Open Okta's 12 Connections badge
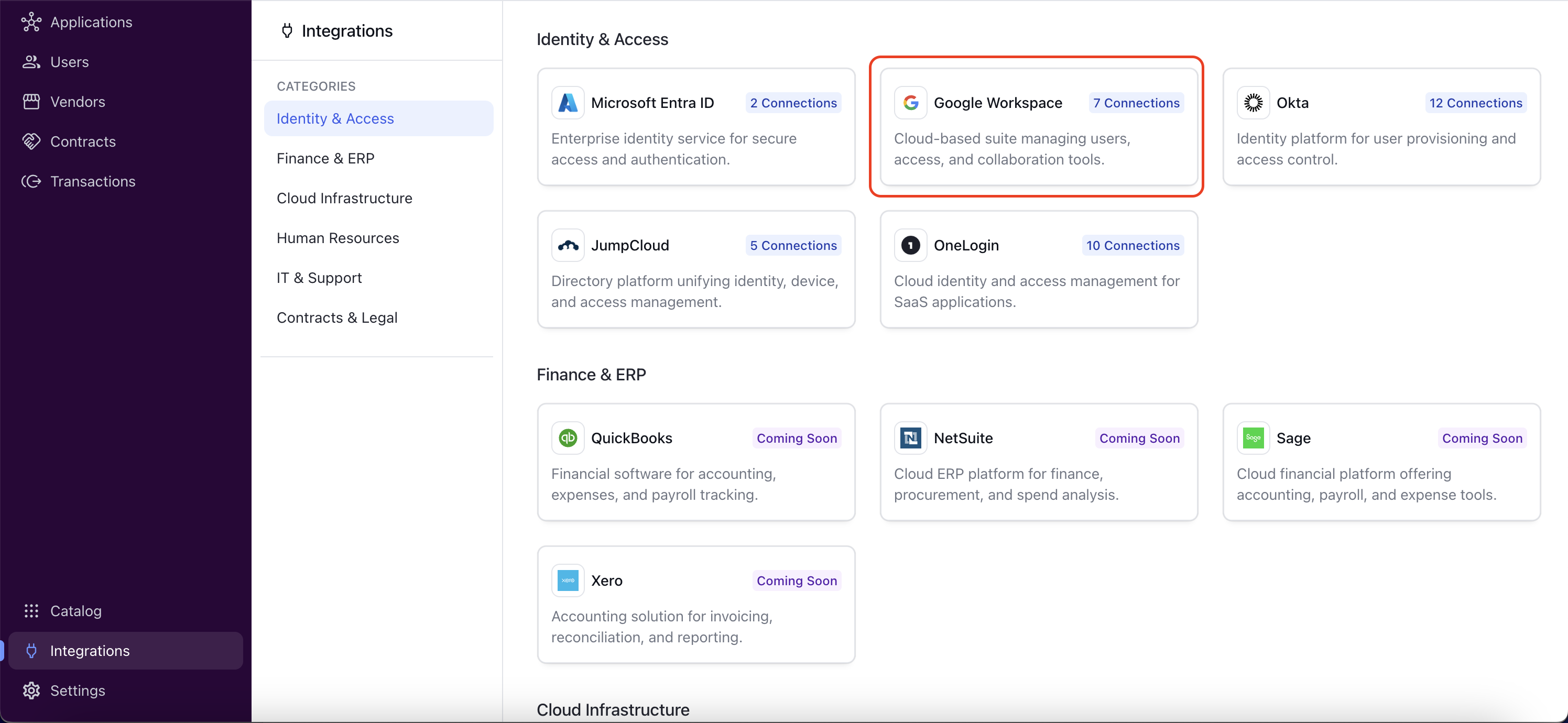This screenshot has height=723, width=1568. click(x=1475, y=103)
